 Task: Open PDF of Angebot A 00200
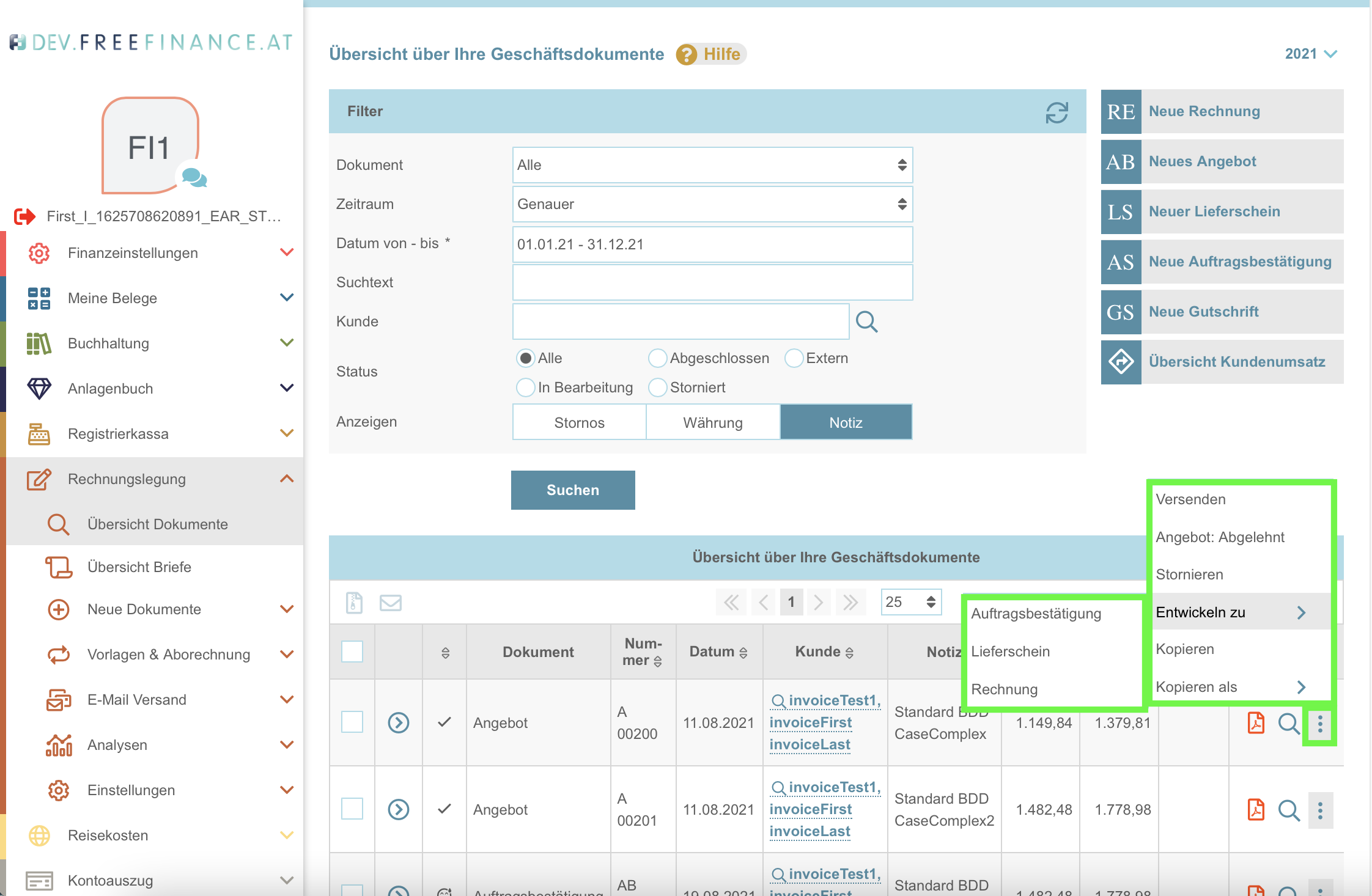pos(1256,723)
